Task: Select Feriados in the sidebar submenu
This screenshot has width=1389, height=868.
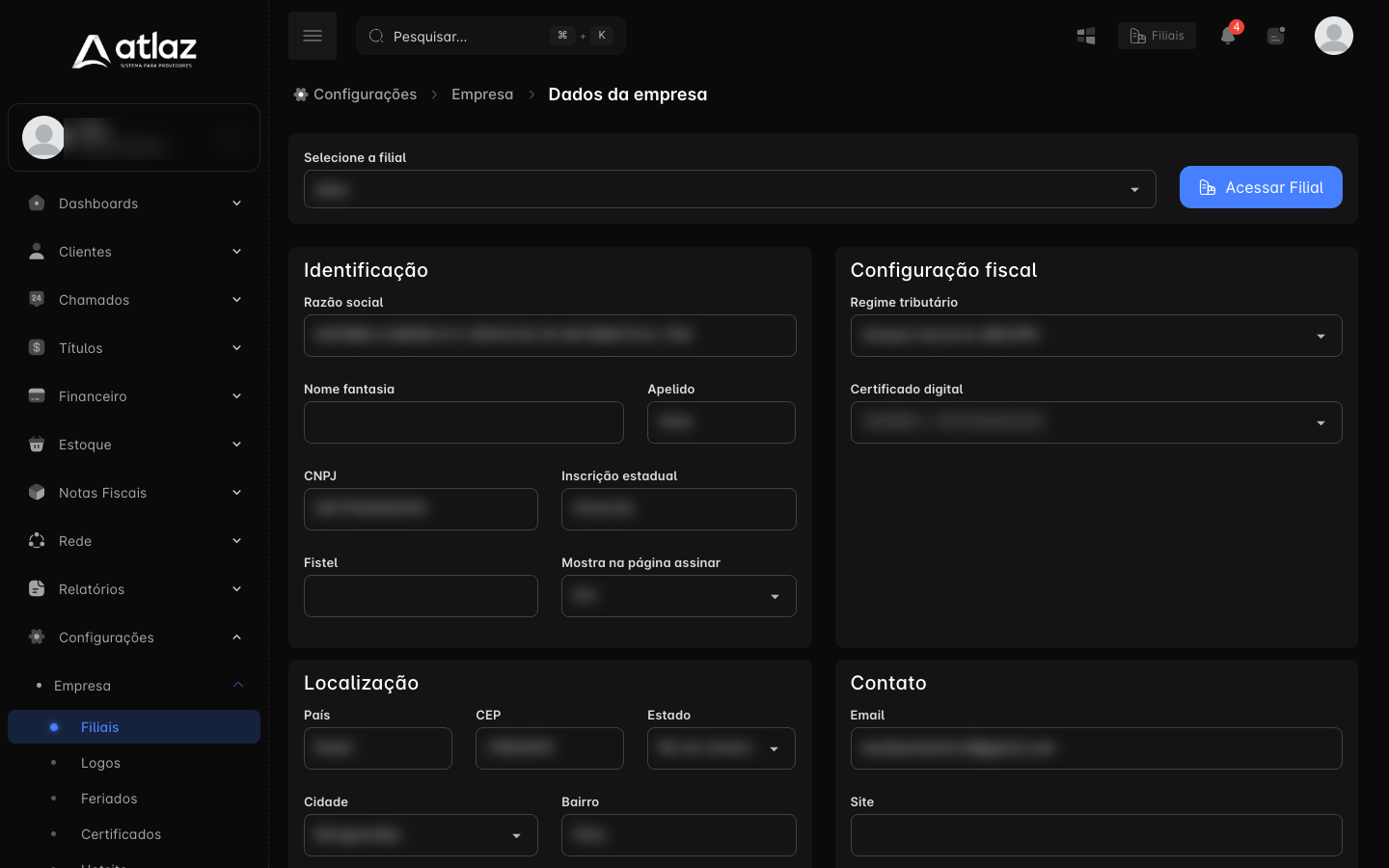Action: 109,799
